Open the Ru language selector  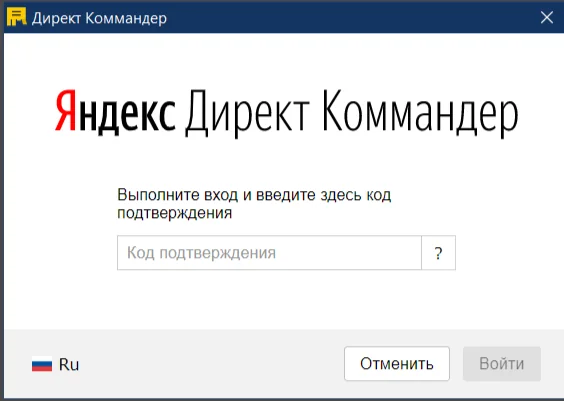pos(56,364)
